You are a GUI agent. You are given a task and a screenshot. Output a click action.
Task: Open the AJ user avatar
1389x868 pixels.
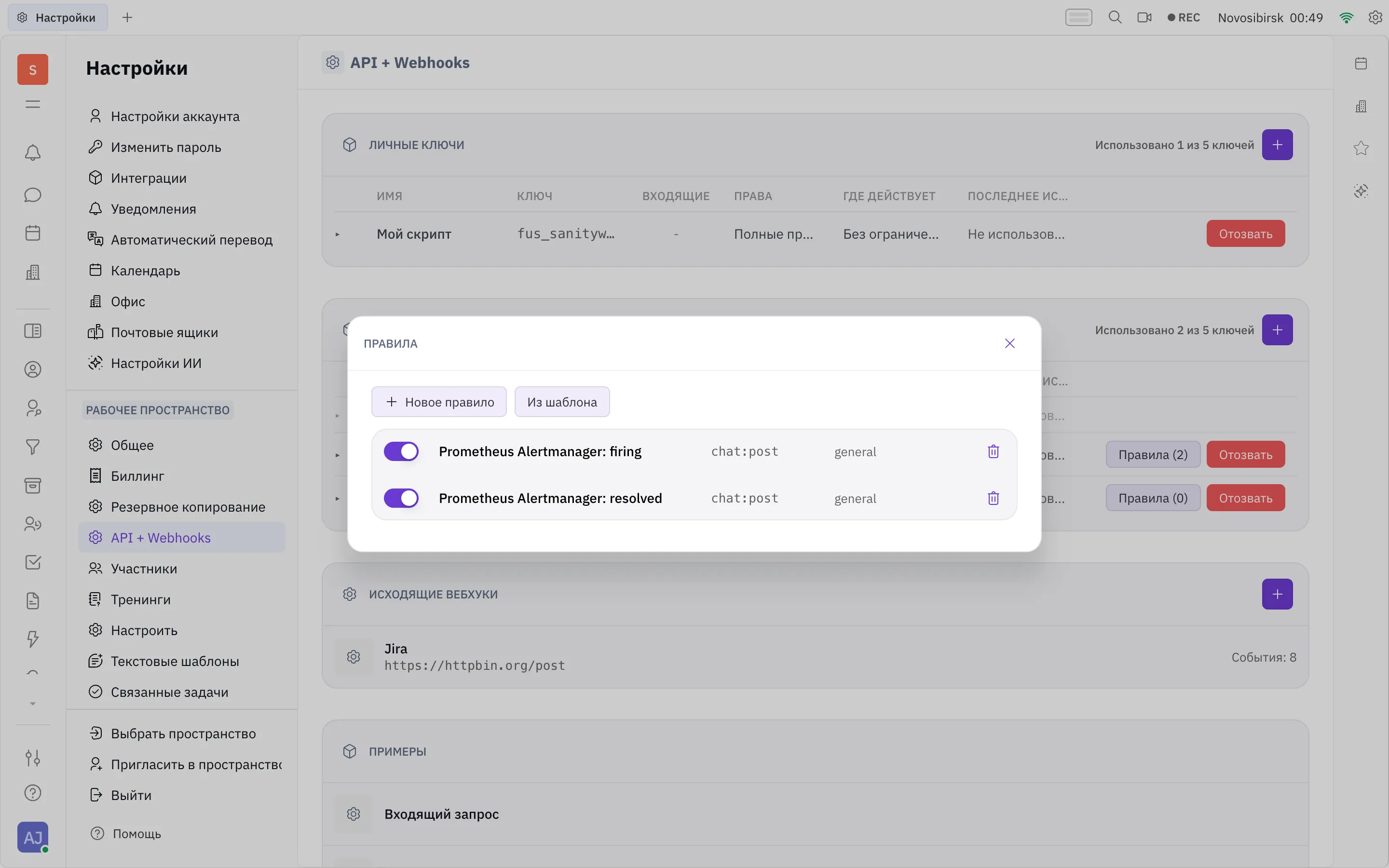[x=33, y=837]
